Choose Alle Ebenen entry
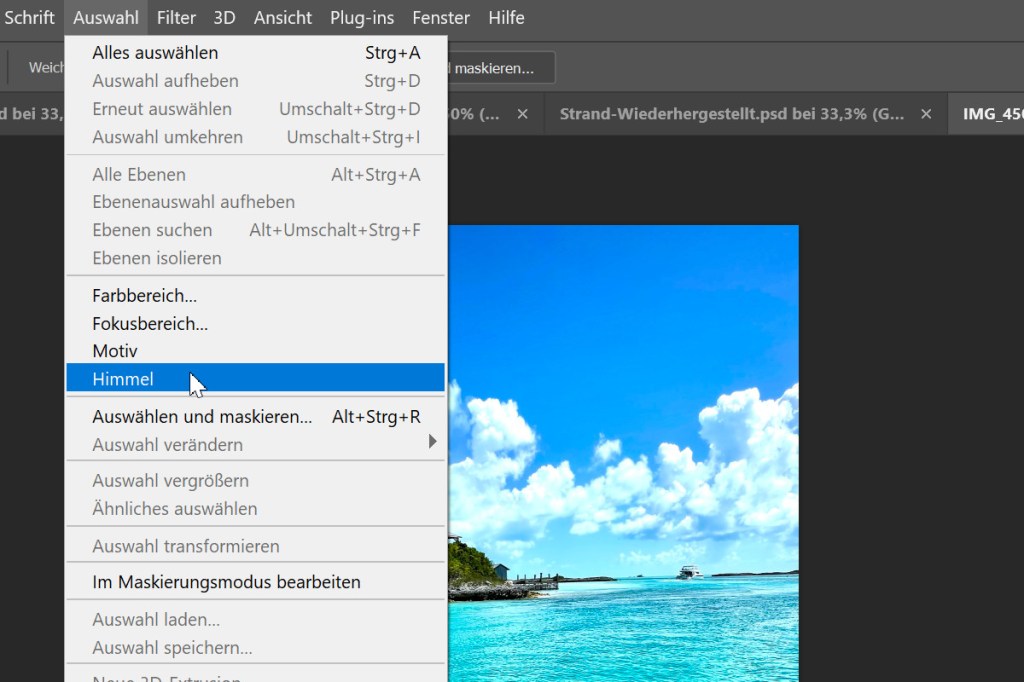1024x682 pixels. click(x=255, y=174)
